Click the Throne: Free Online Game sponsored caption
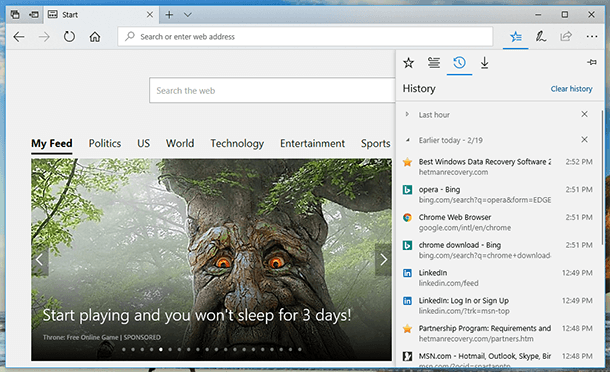610x372 pixels. click(102, 337)
